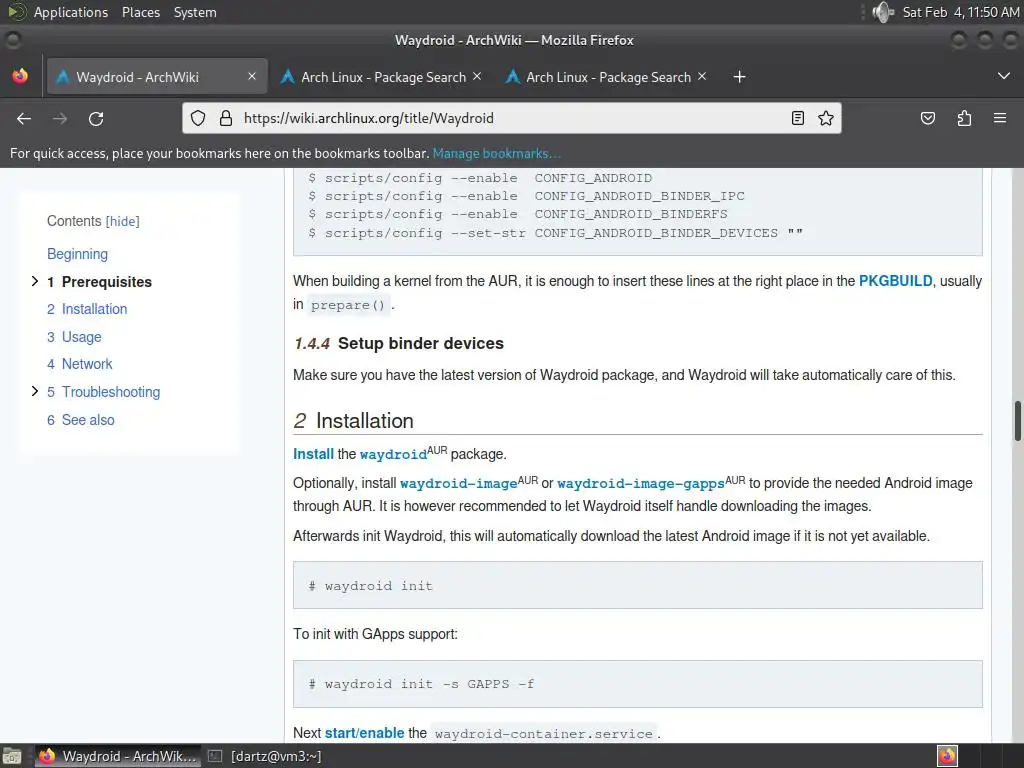Go to Network in contents

tap(80, 364)
